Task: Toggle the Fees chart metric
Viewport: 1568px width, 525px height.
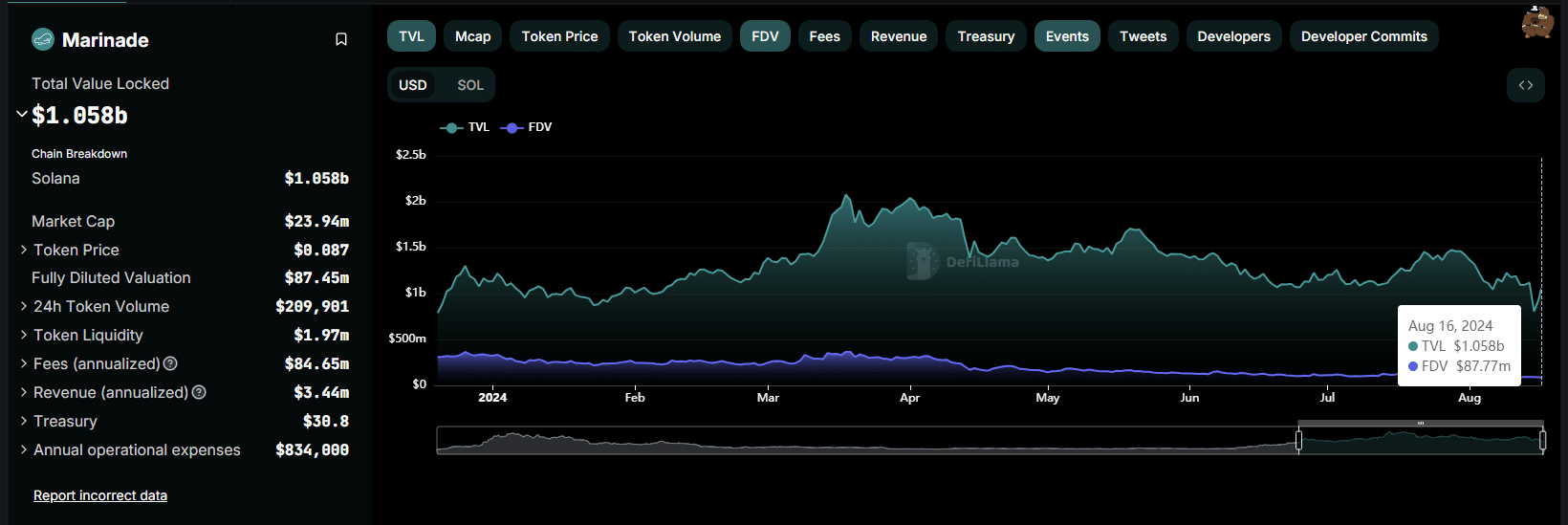Action: tap(825, 36)
